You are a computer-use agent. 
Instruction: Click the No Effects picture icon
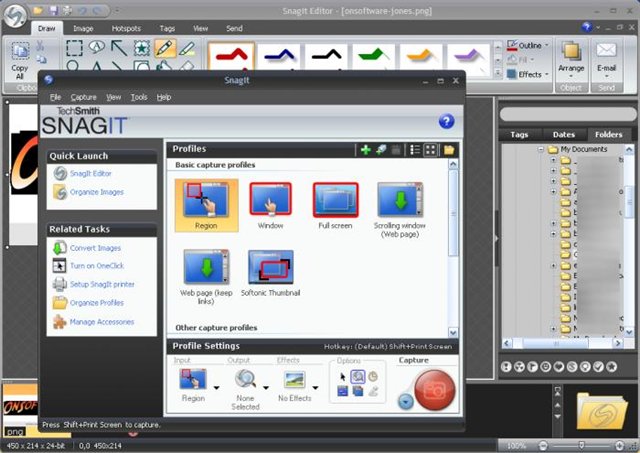point(295,380)
